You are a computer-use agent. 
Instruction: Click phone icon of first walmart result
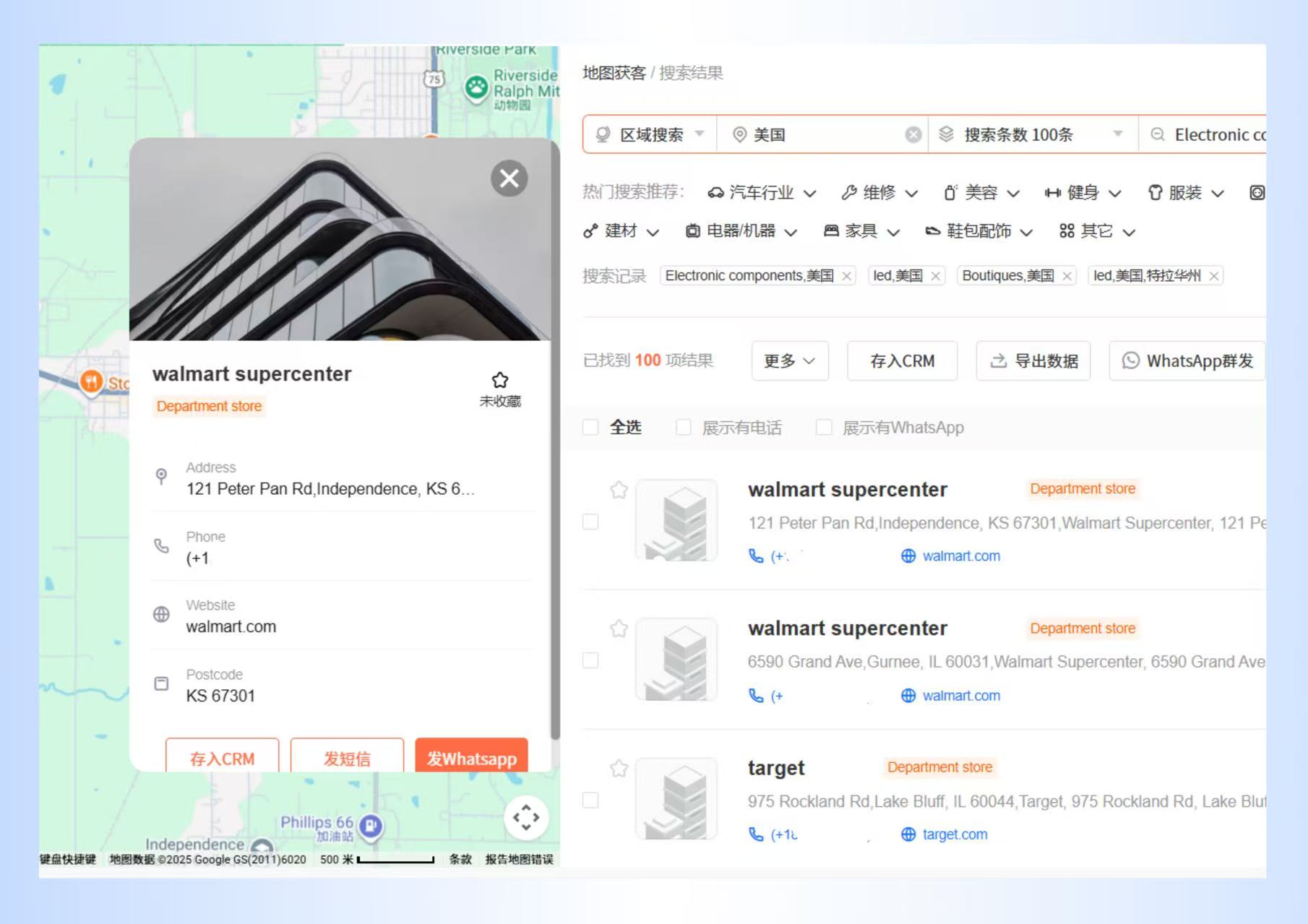point(756,556)
